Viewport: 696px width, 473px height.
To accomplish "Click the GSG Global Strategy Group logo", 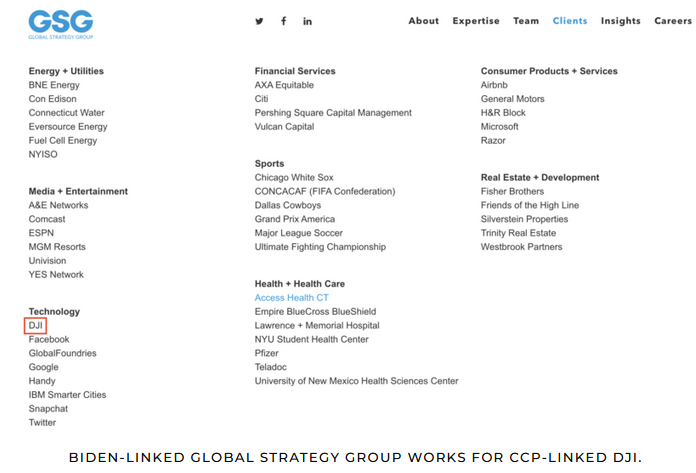I will [x=61, y=25].
